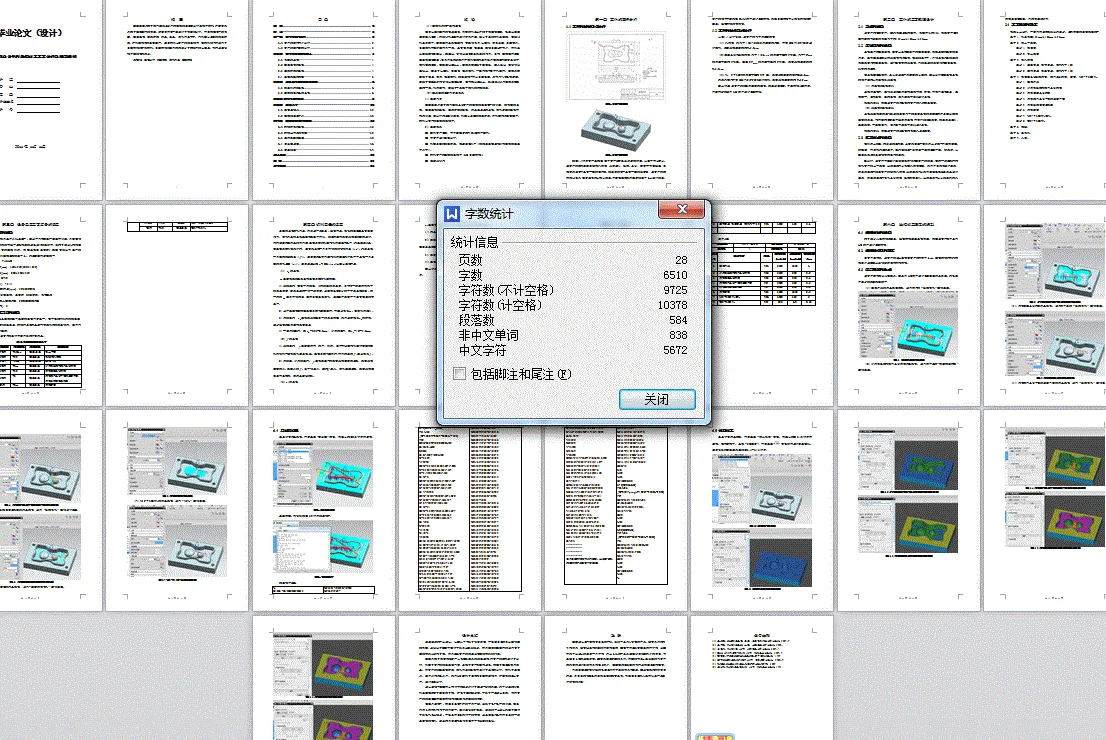Screen dimensions: 1106x740
Task: Close the 字数统计 dialog with 关闭 button
Action: point(657,399)
